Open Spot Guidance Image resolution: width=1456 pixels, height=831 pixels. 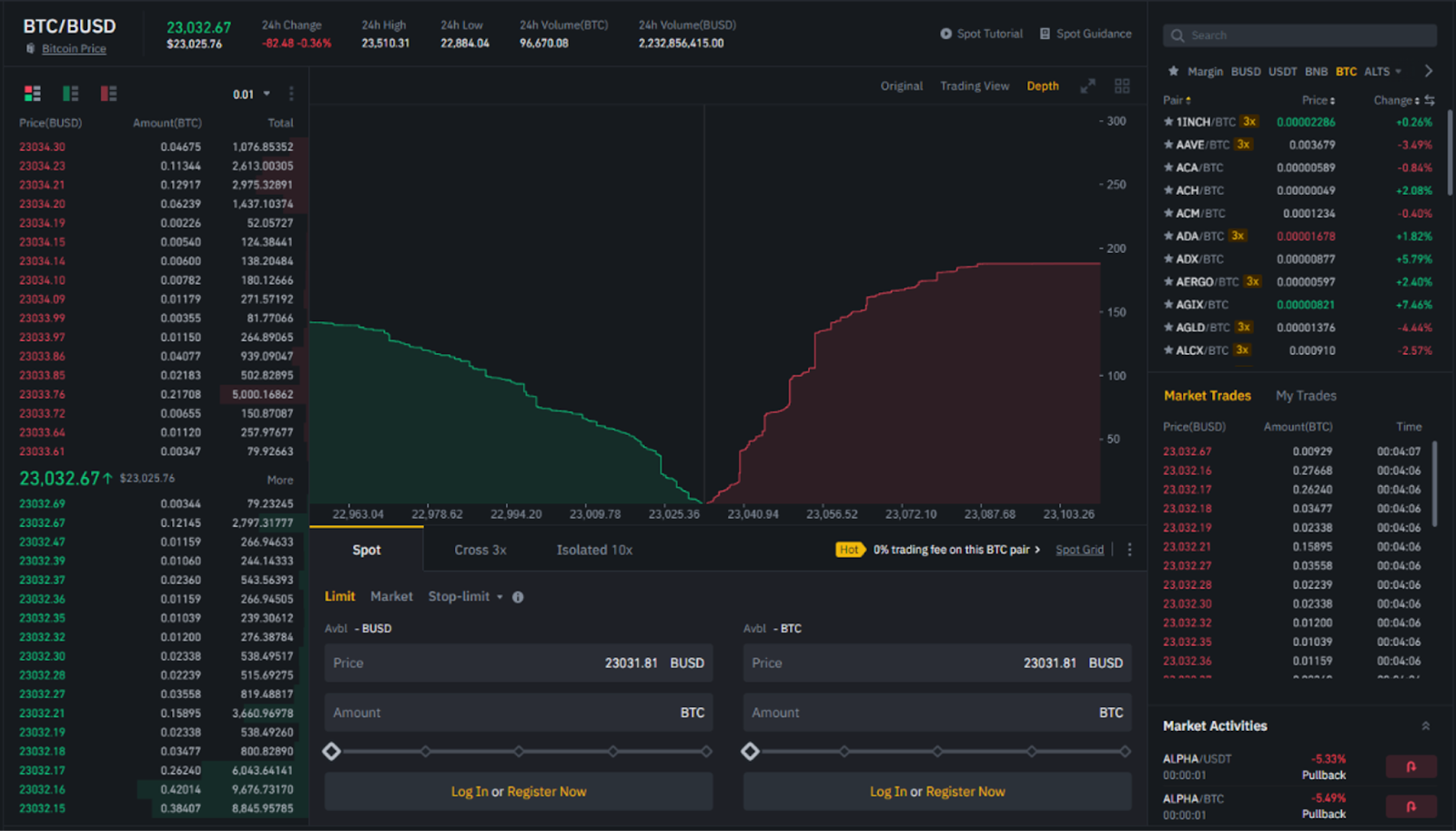pos(1086,33)
